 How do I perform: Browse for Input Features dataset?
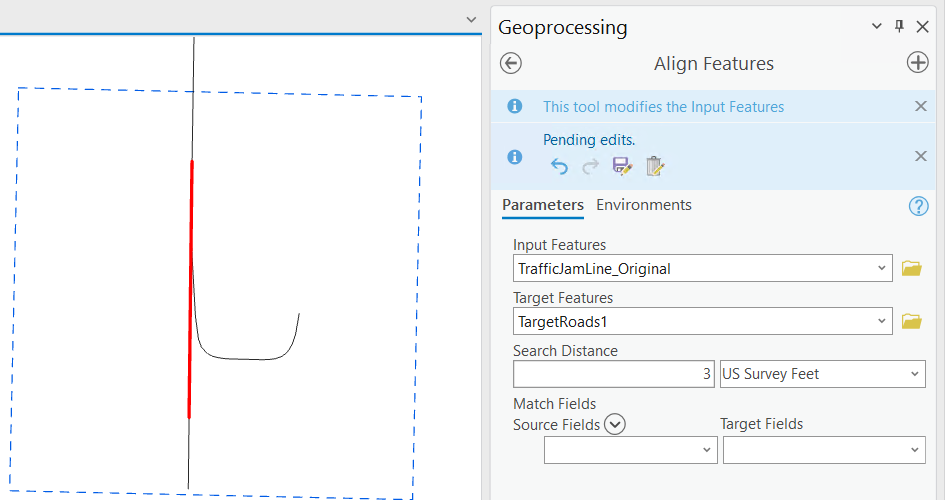point(911,268)
